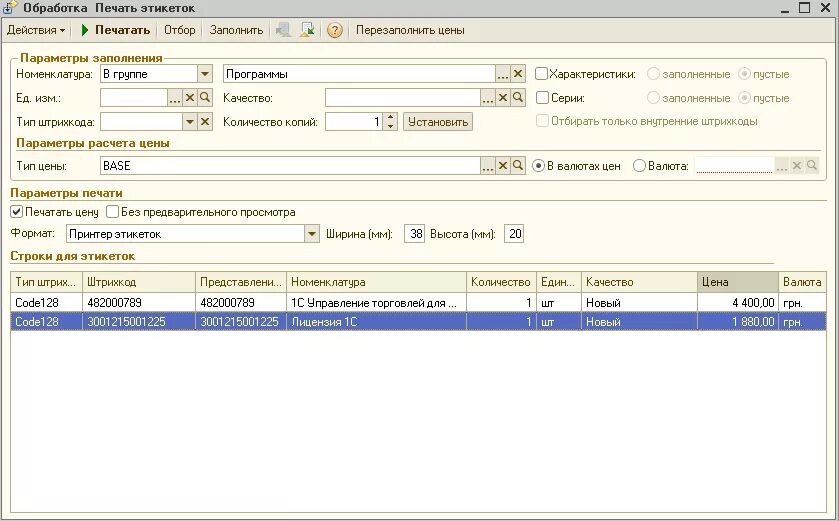Expand the Тип штрихкода dropdown
The width and height of the screenshot is (839, 521).
189,122
